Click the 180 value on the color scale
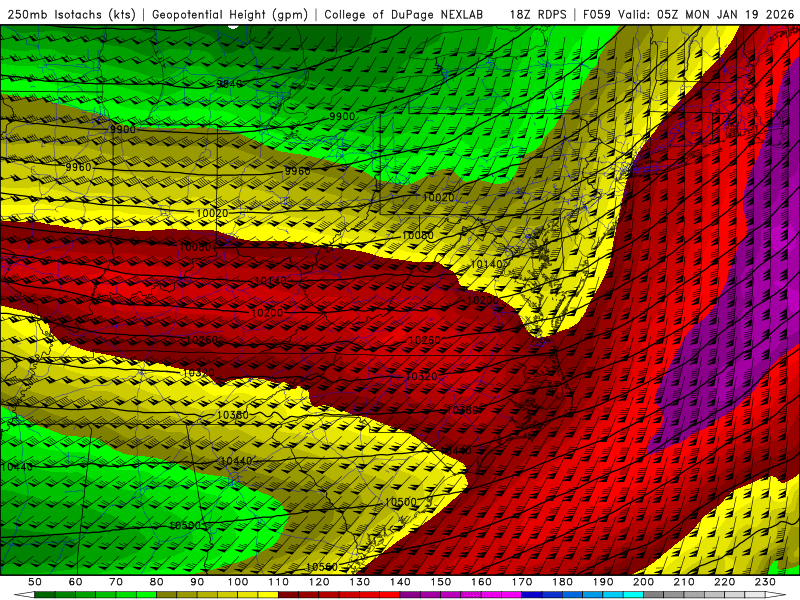800x600 pixels. point(563,582)
